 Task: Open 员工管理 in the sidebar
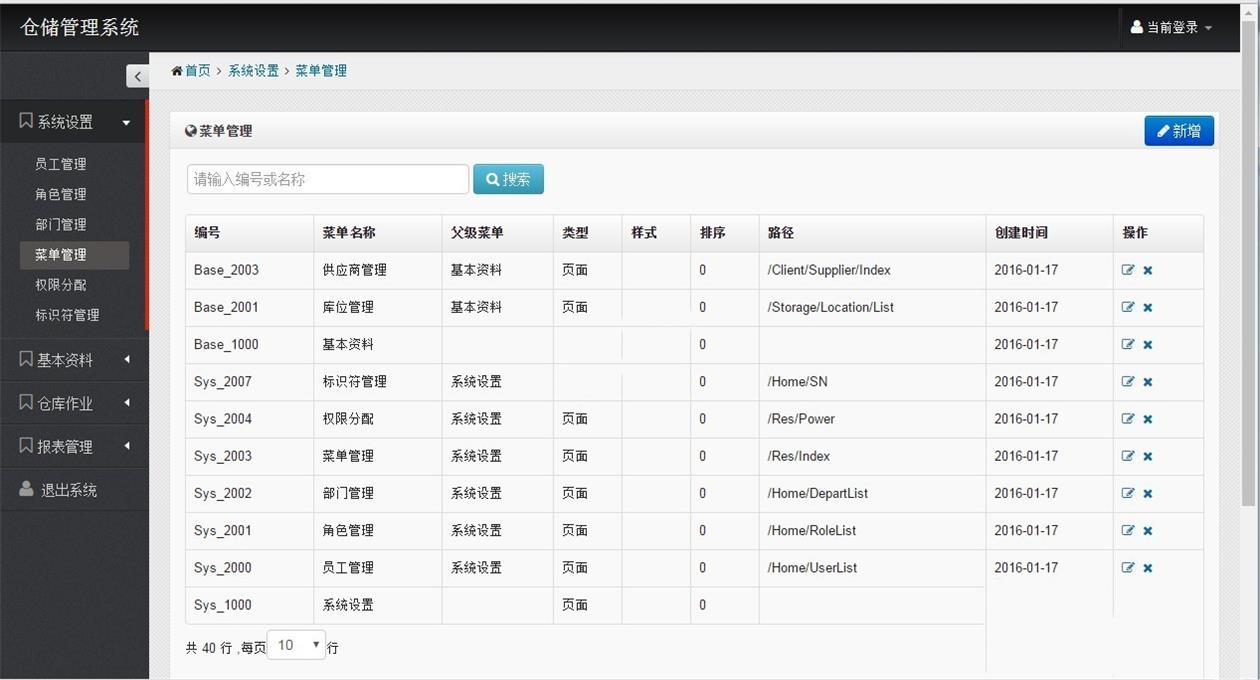pyautogui.click(x=61, y=164)
